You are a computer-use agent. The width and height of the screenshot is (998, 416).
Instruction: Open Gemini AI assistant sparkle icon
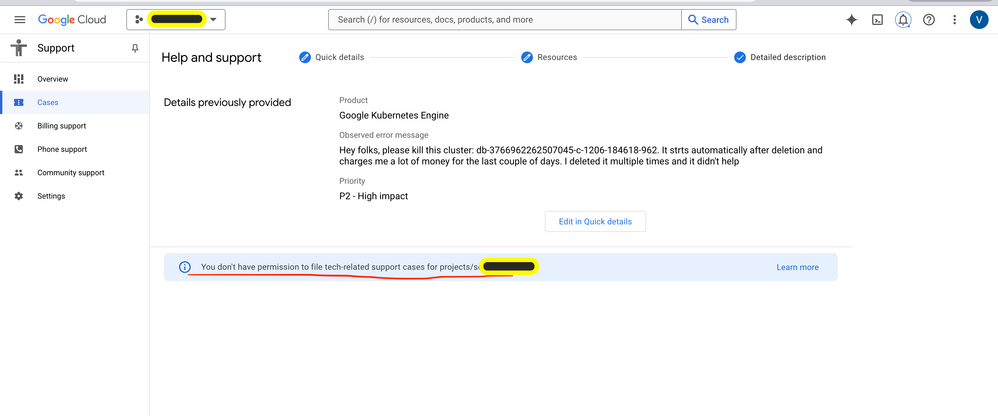(851, 20)
